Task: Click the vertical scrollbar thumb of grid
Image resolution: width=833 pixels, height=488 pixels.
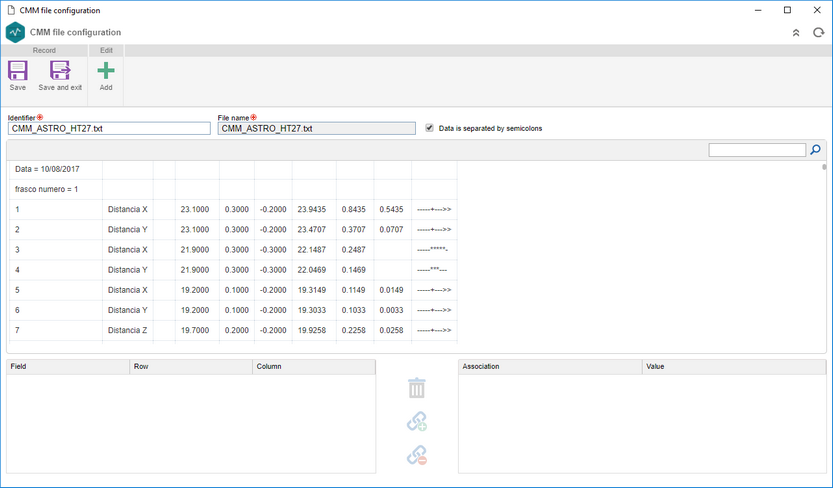Action: coord(824,167)
